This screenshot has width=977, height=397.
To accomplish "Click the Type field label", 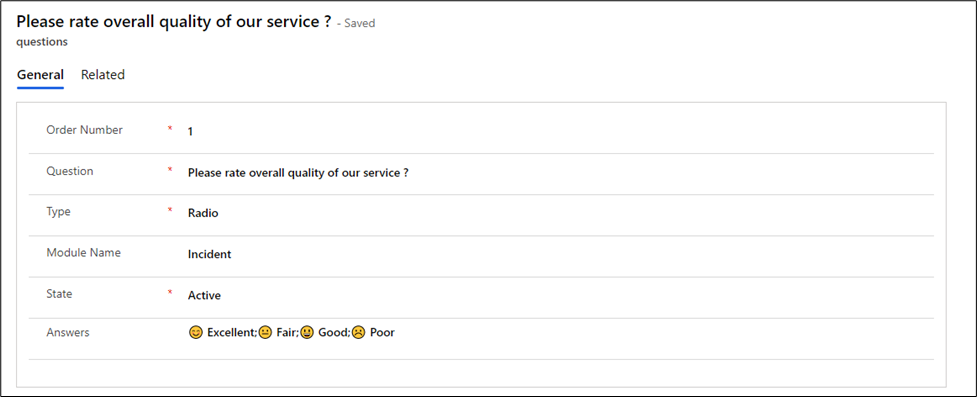I will [59, 212].
